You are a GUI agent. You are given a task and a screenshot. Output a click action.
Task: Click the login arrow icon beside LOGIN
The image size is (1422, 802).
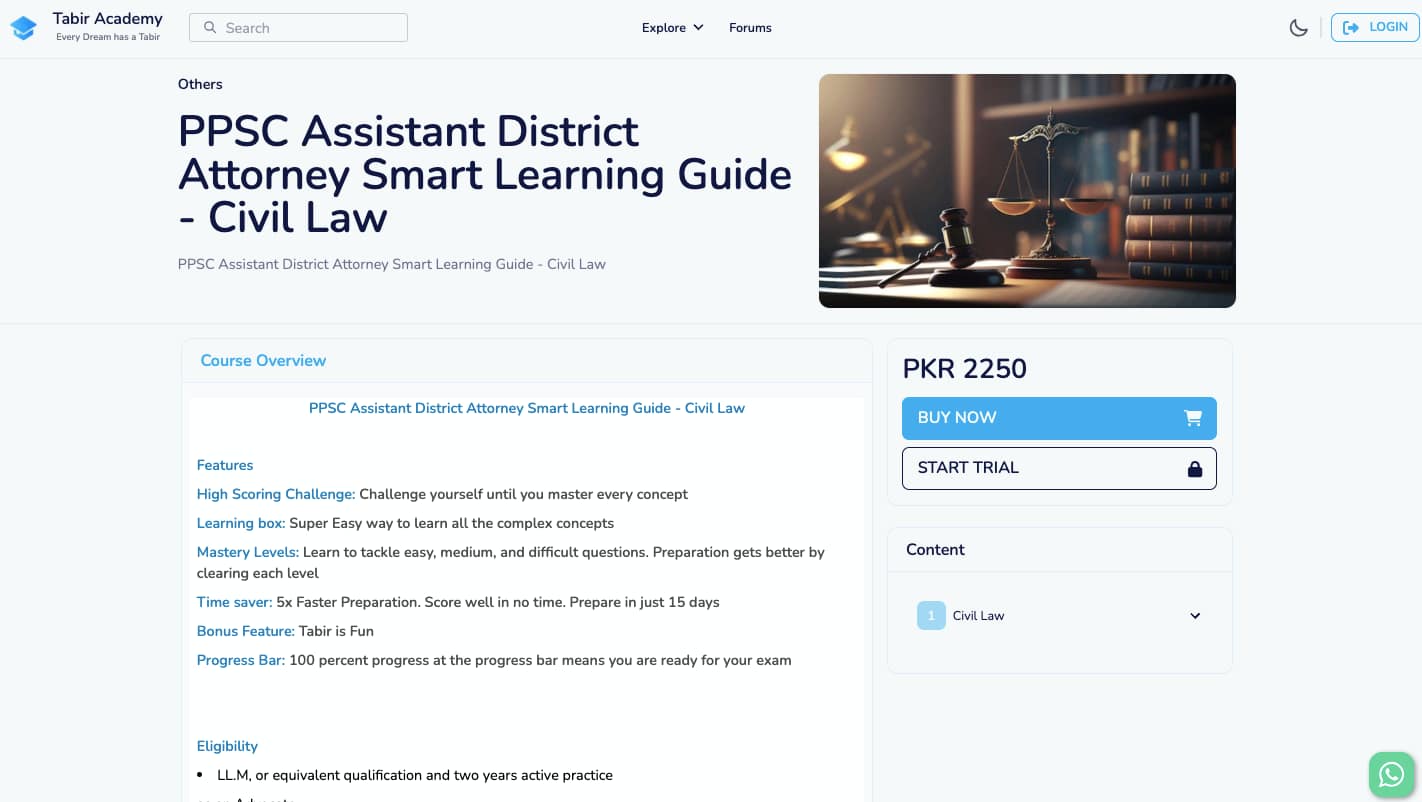click(1353, 27)
